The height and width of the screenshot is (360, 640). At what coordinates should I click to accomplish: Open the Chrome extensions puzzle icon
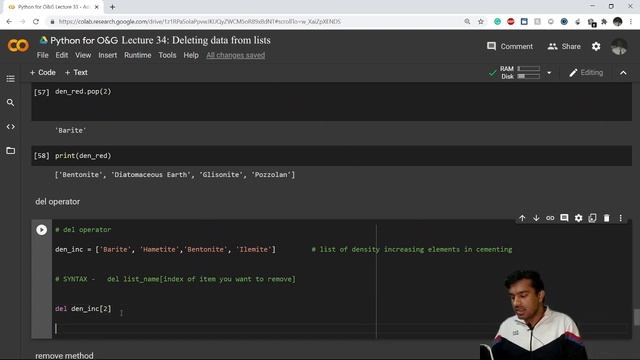coord(604,22)
